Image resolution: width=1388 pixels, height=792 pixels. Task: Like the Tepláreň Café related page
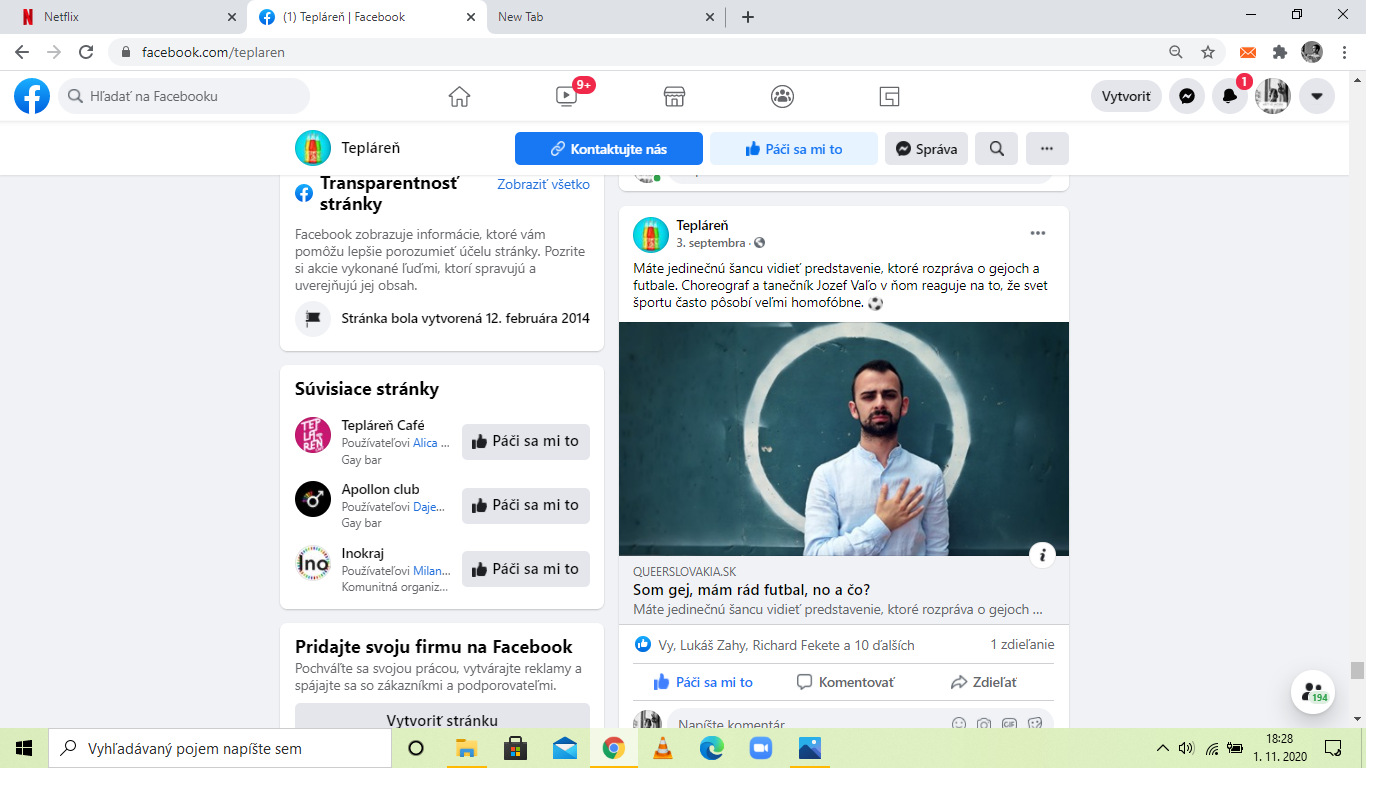(525, 441)
